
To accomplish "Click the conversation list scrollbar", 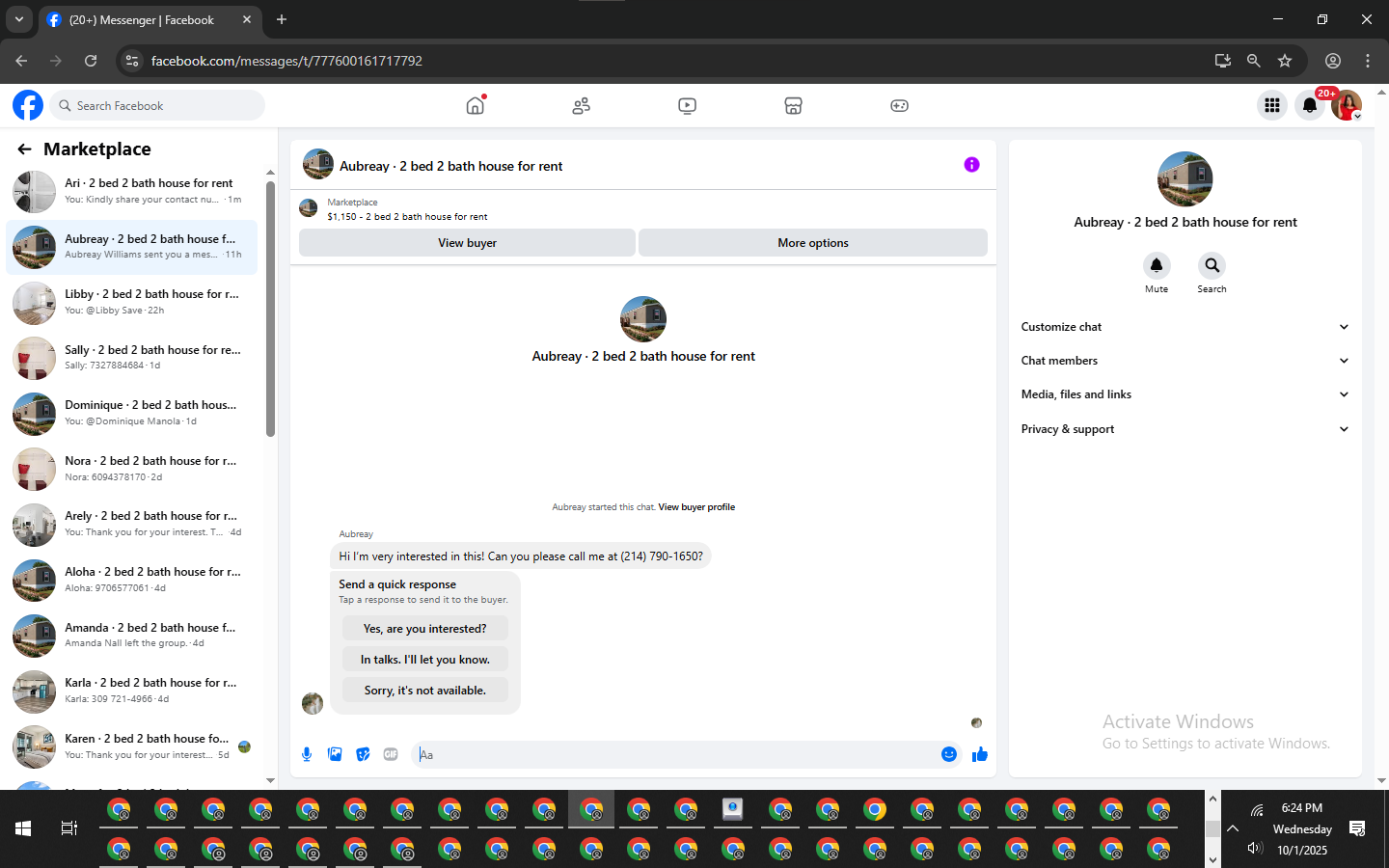I will [270, 309].
